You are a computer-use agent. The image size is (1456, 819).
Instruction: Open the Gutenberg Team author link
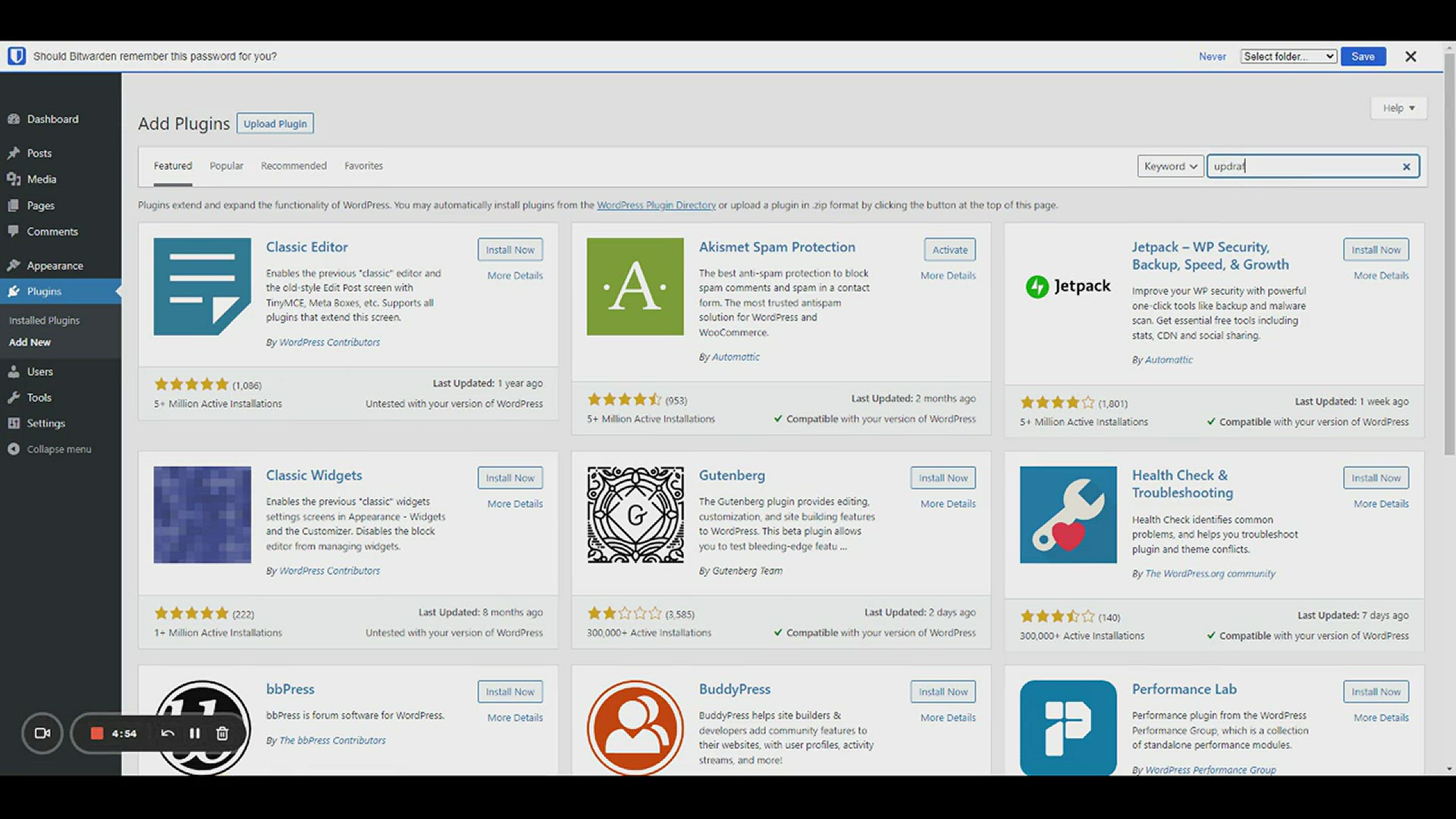[x=747, y=571]
